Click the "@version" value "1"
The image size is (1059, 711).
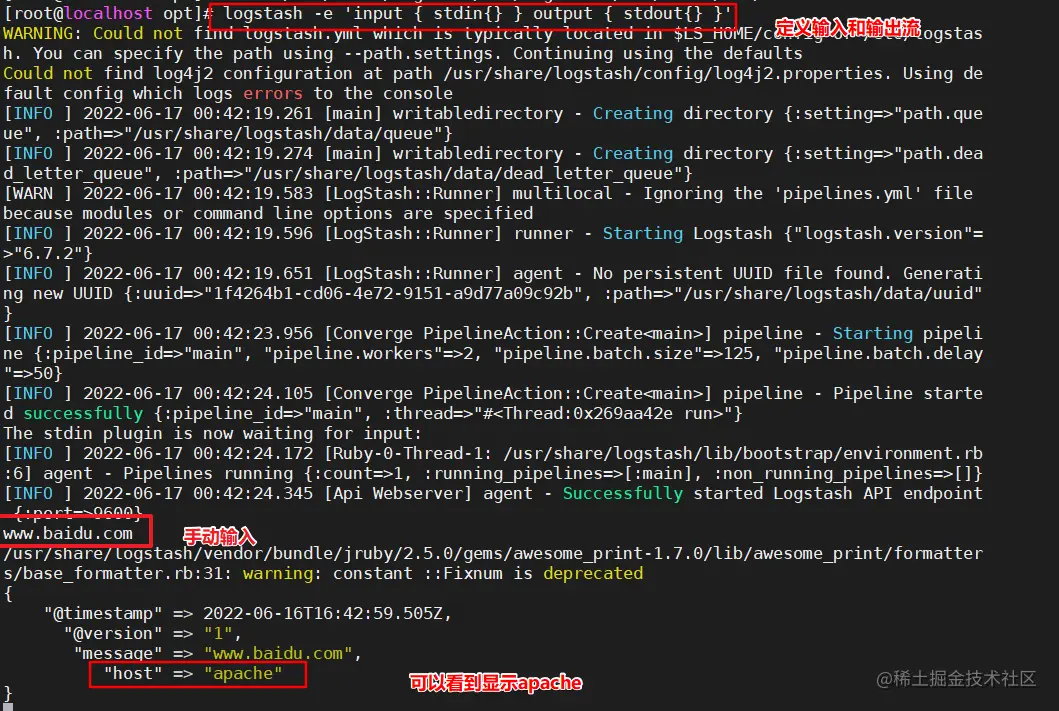click(x=217, y=633)
